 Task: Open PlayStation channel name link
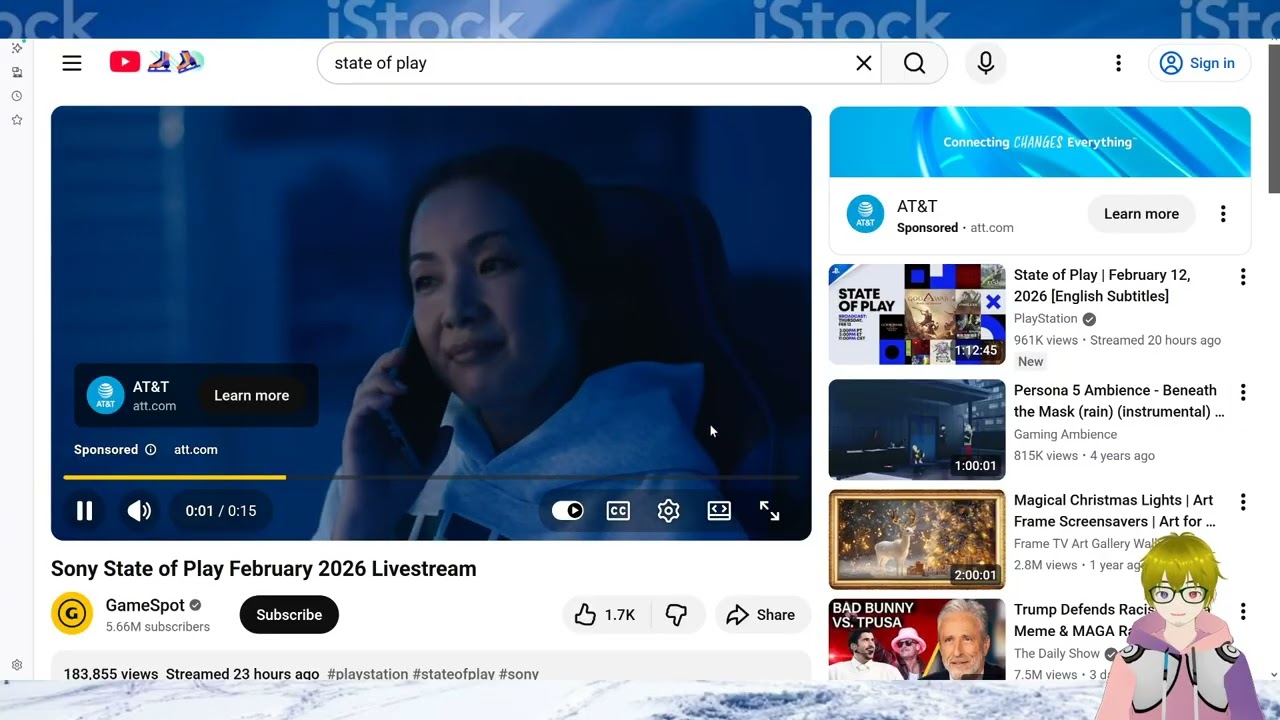(1046, 319)
